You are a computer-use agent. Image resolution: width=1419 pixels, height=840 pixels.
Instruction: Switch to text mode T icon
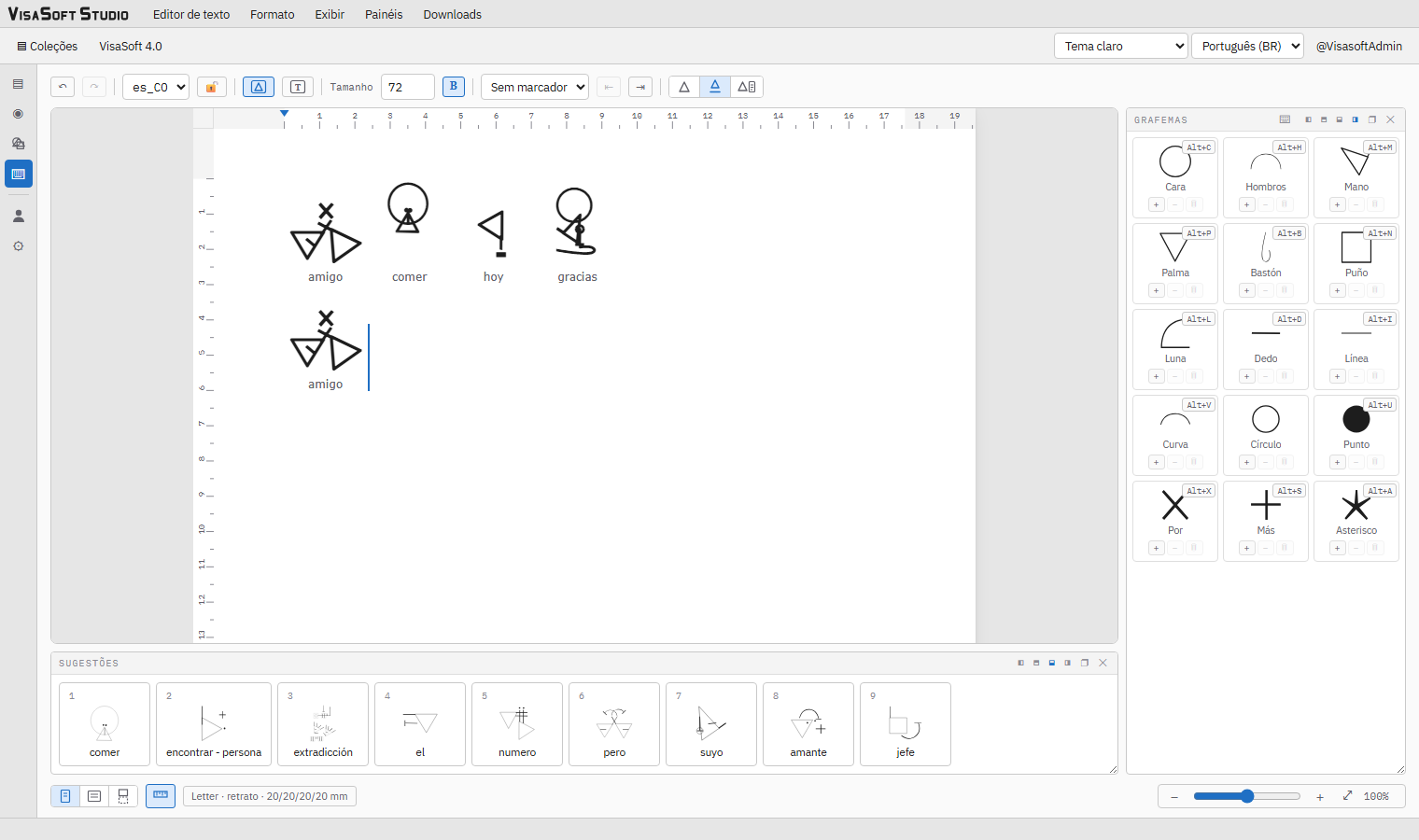click(x=298, y=87)
